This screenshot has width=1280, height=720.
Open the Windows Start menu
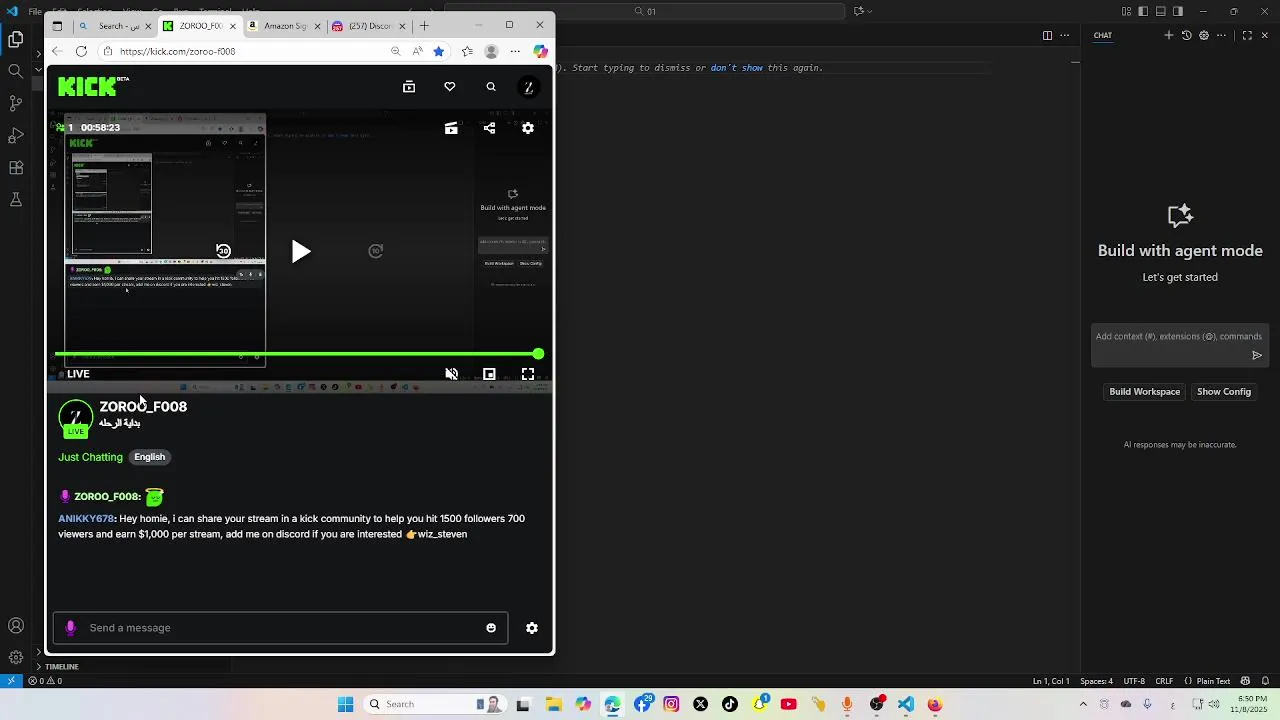click(345, 704)
